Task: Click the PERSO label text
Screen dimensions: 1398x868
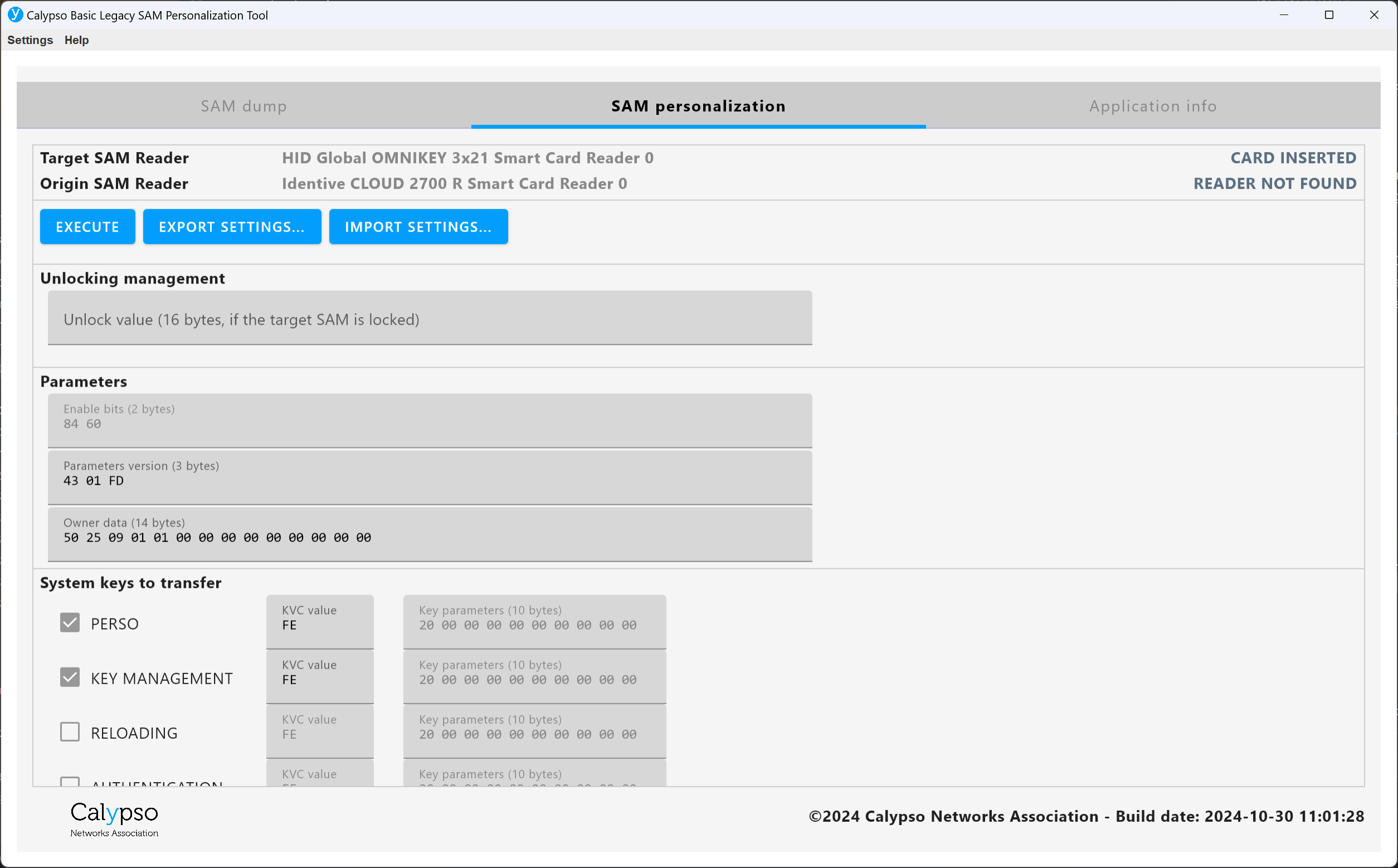Action: point(115,624)
